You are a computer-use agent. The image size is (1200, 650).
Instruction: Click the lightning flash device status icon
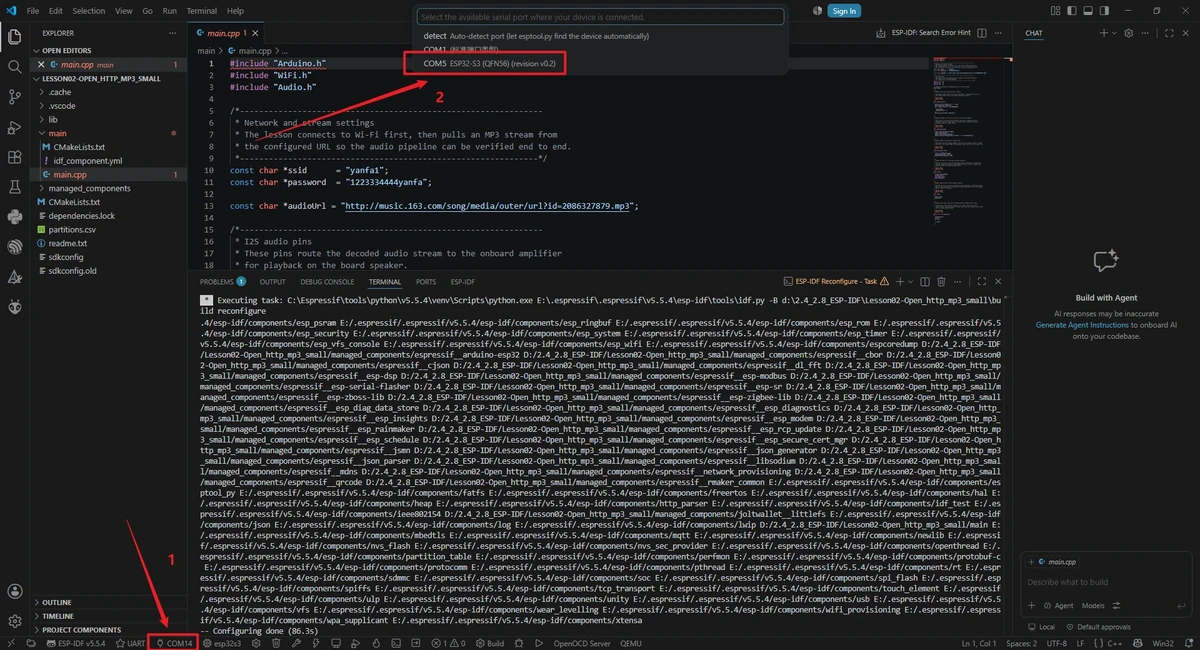316,643
